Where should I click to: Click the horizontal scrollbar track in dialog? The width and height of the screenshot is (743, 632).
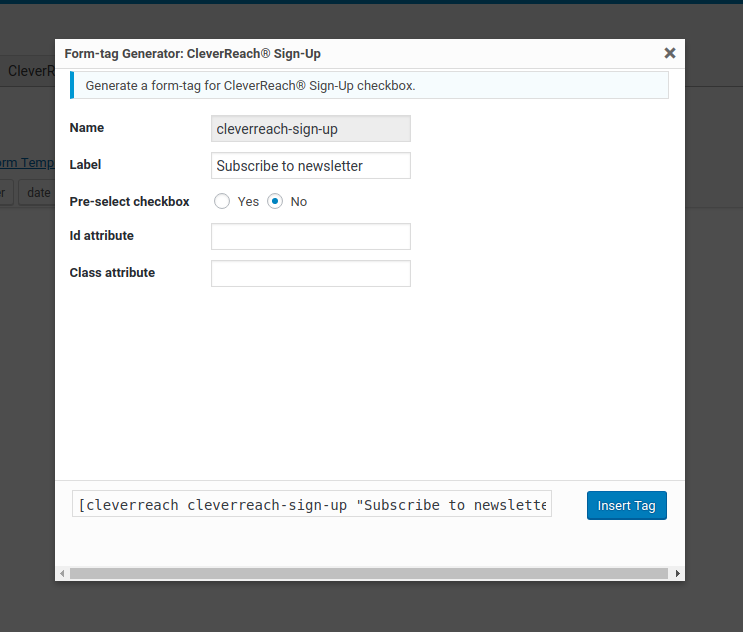pyautogui.click(x=368, y=574)
